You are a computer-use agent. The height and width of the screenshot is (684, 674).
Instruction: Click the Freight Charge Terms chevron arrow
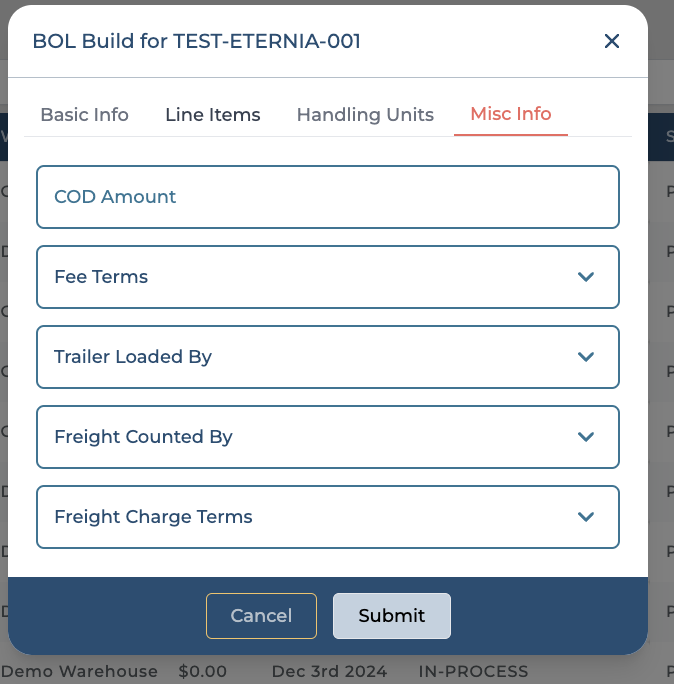(x=586, y=517)
